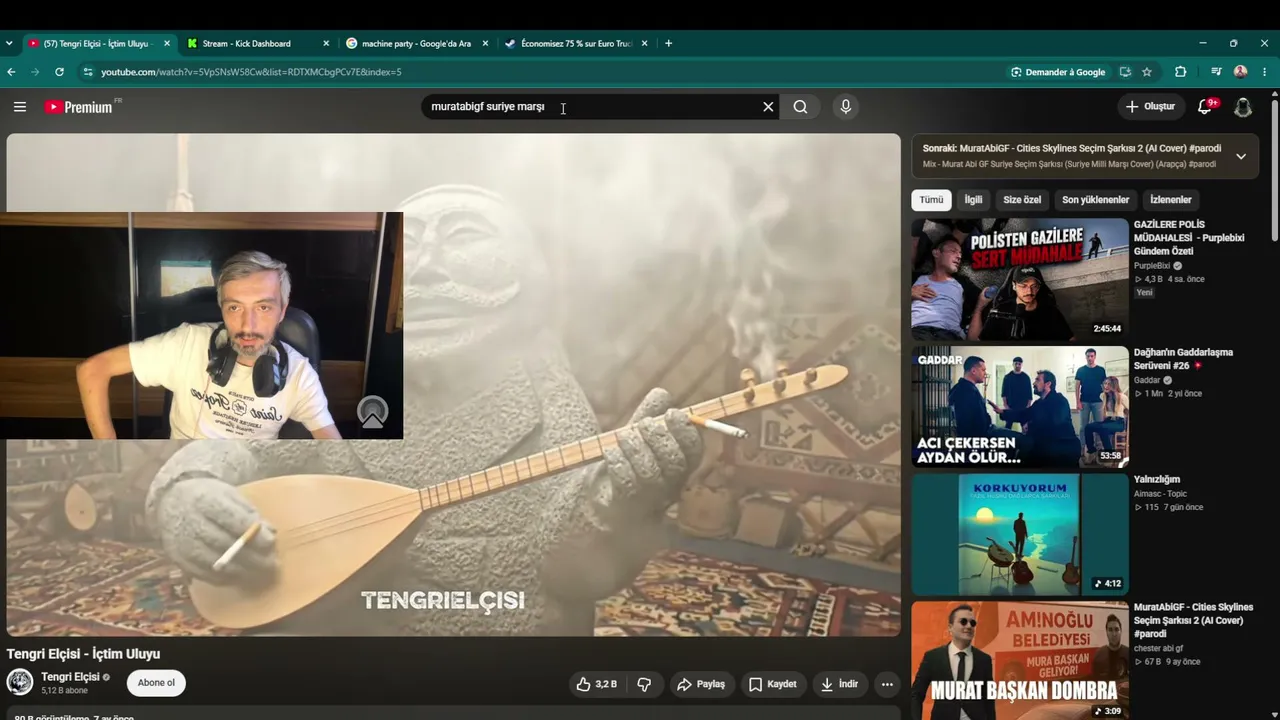The image size is (1280, 720).
Task: Switch to the Économisez 75 % tab
Action: click(577, 43)
